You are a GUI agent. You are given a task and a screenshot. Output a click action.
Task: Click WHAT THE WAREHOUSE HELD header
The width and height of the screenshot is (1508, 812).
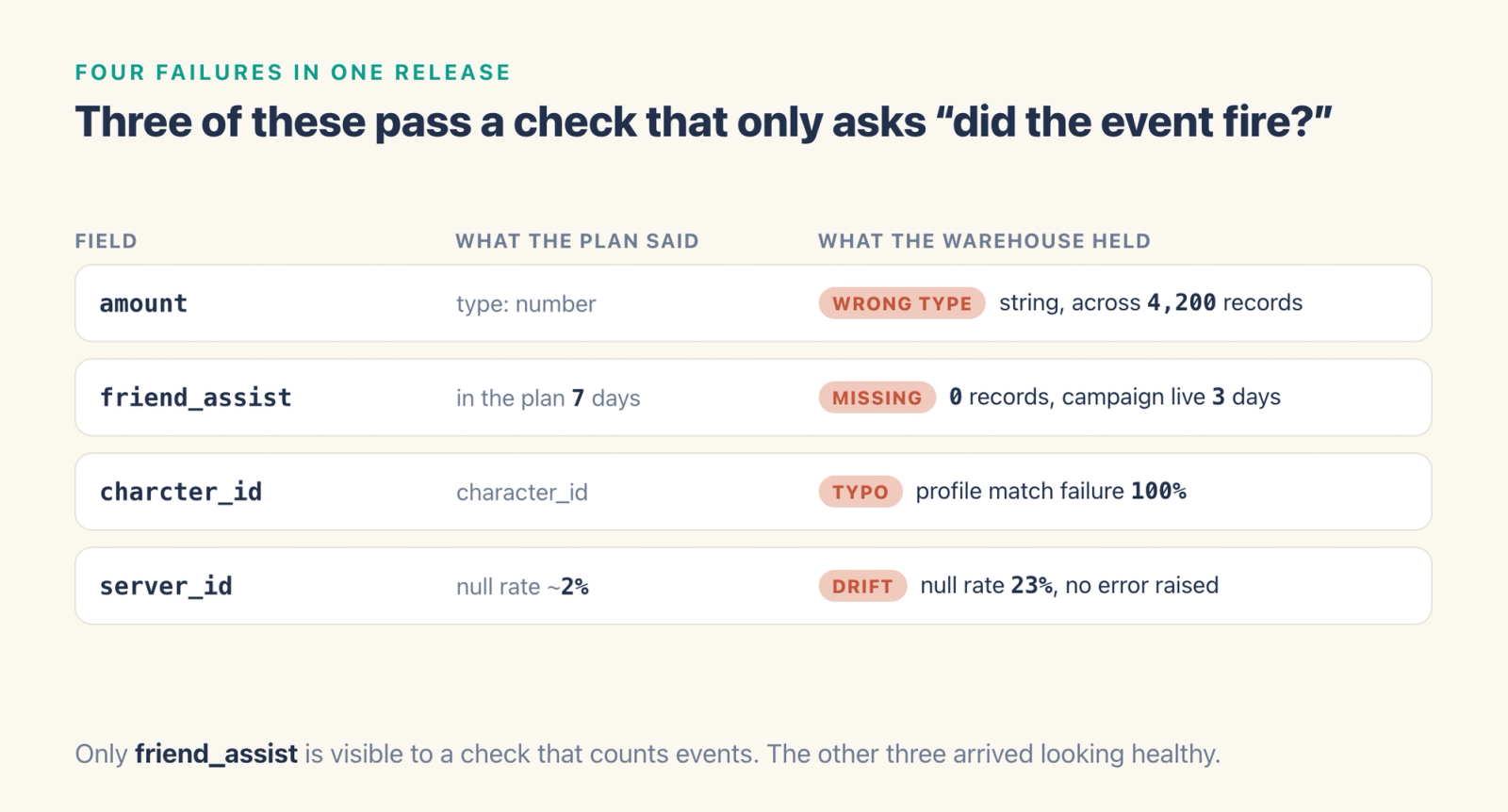click(984, 241)
